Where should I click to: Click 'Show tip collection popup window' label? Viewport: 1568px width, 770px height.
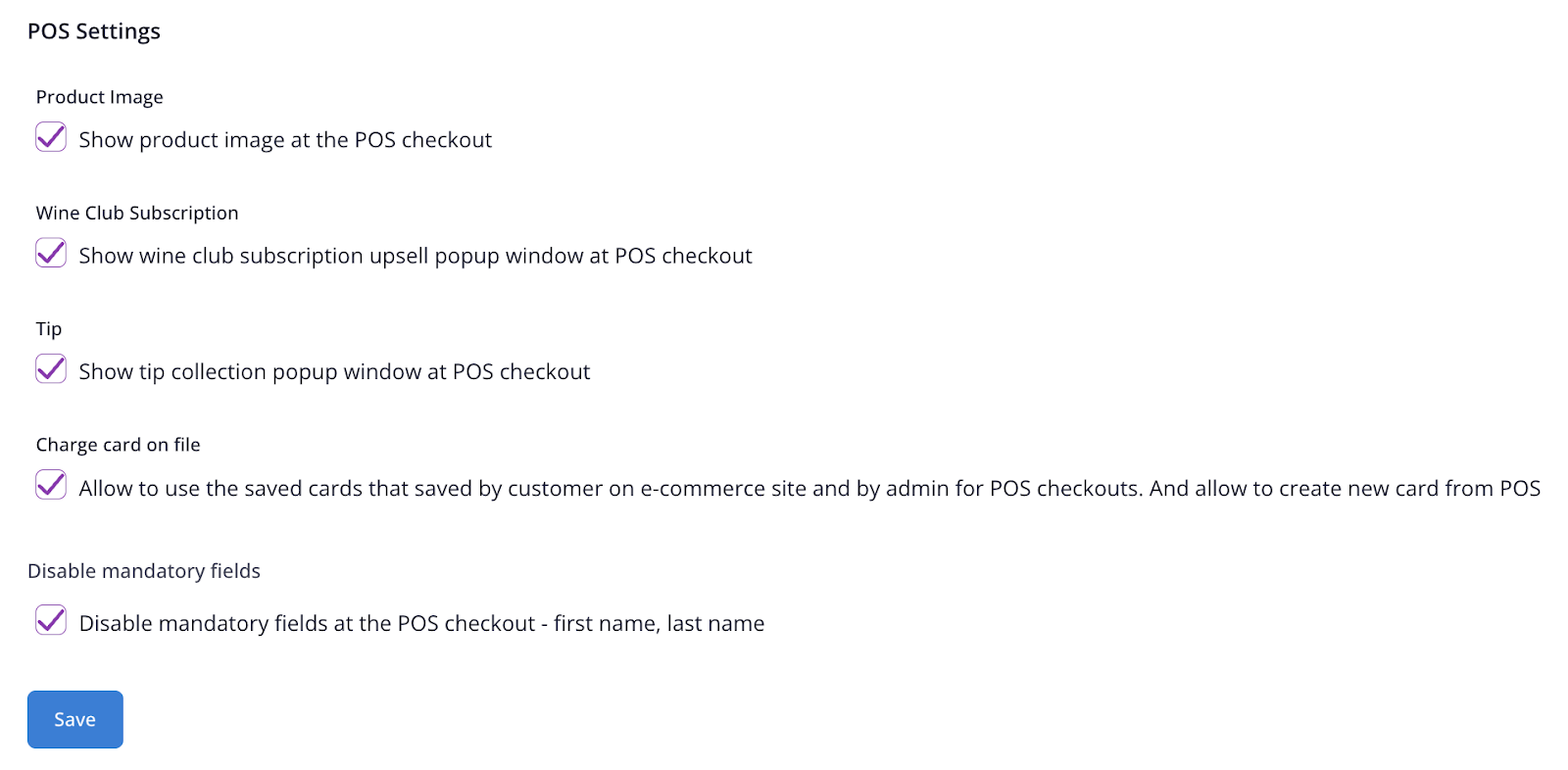[x=334, y=372]
